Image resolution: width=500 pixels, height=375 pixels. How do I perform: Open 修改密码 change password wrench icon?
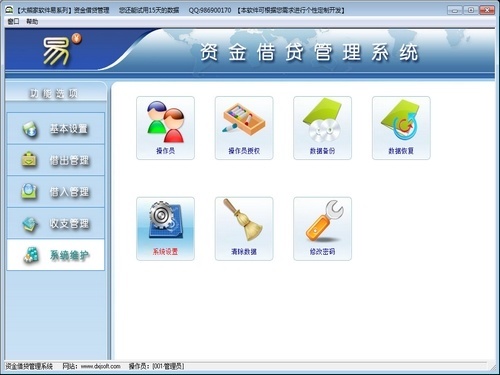[322, 229]
